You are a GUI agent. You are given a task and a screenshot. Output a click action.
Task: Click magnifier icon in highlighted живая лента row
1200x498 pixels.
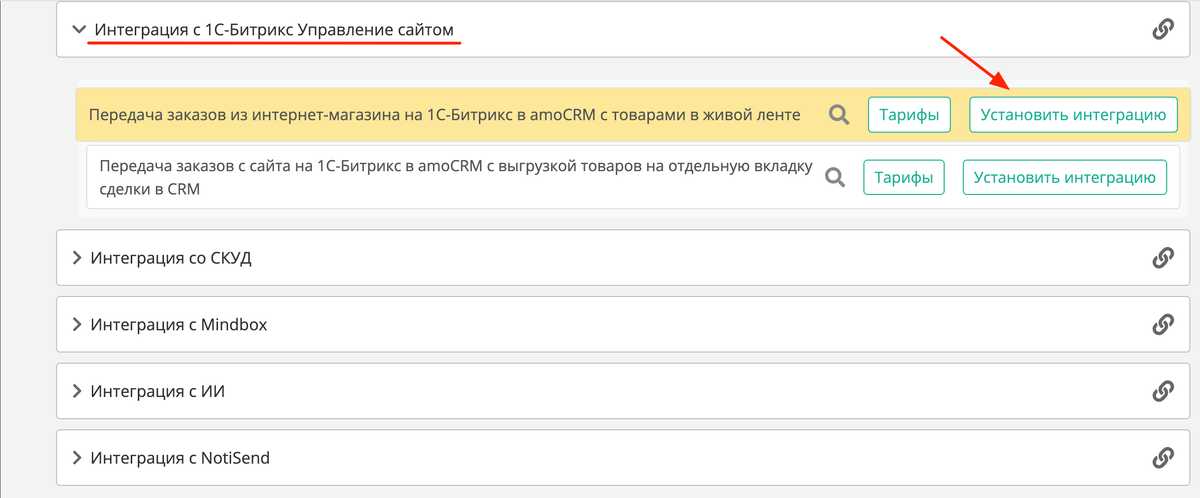(839, 115)
